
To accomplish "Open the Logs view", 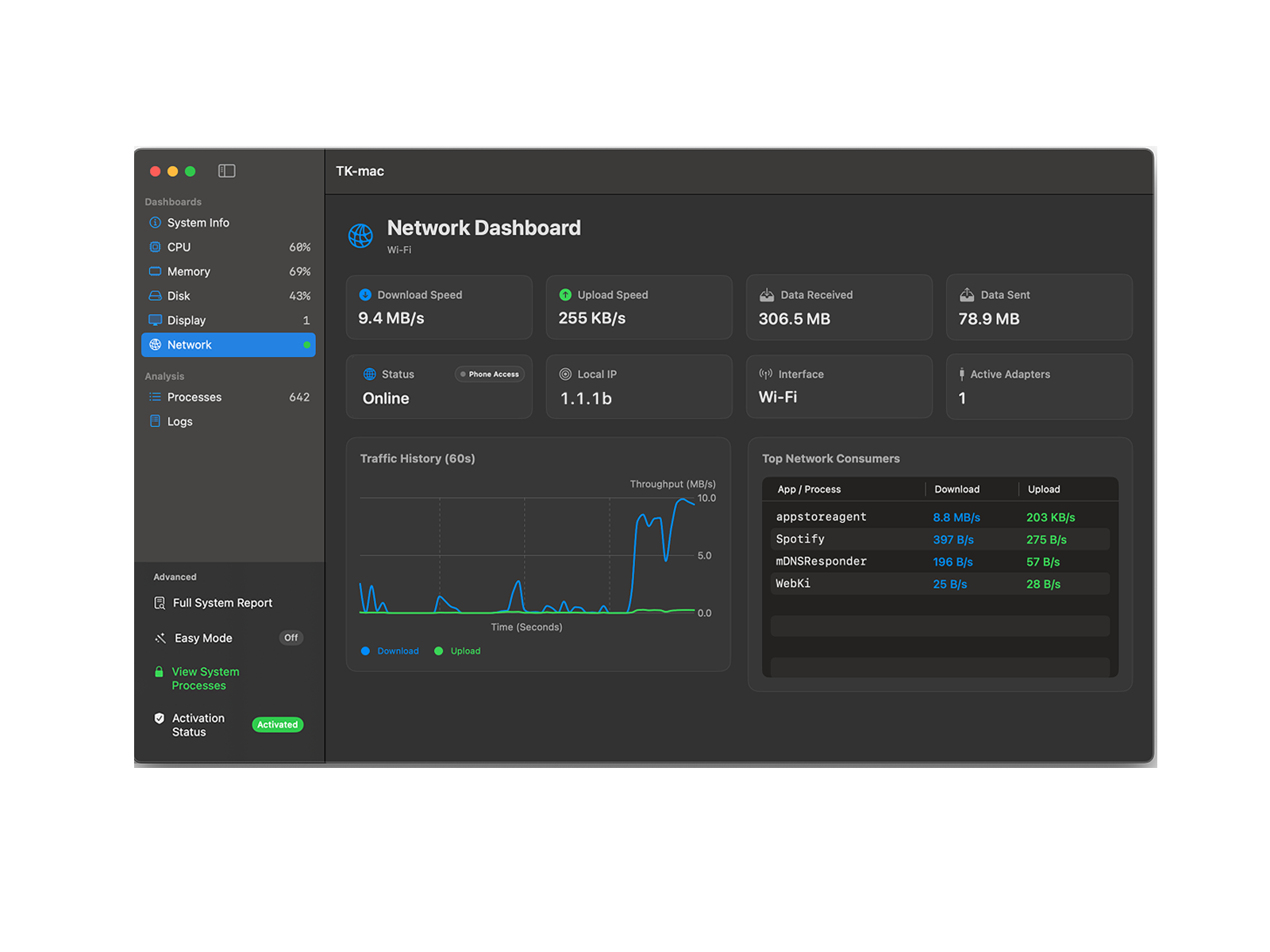I will tap(229, 421).
